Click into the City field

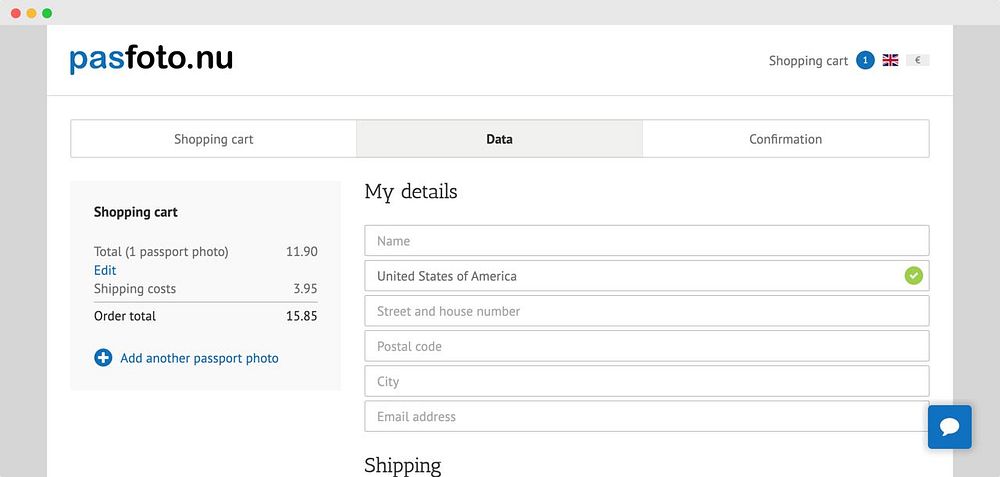point(646,381)
